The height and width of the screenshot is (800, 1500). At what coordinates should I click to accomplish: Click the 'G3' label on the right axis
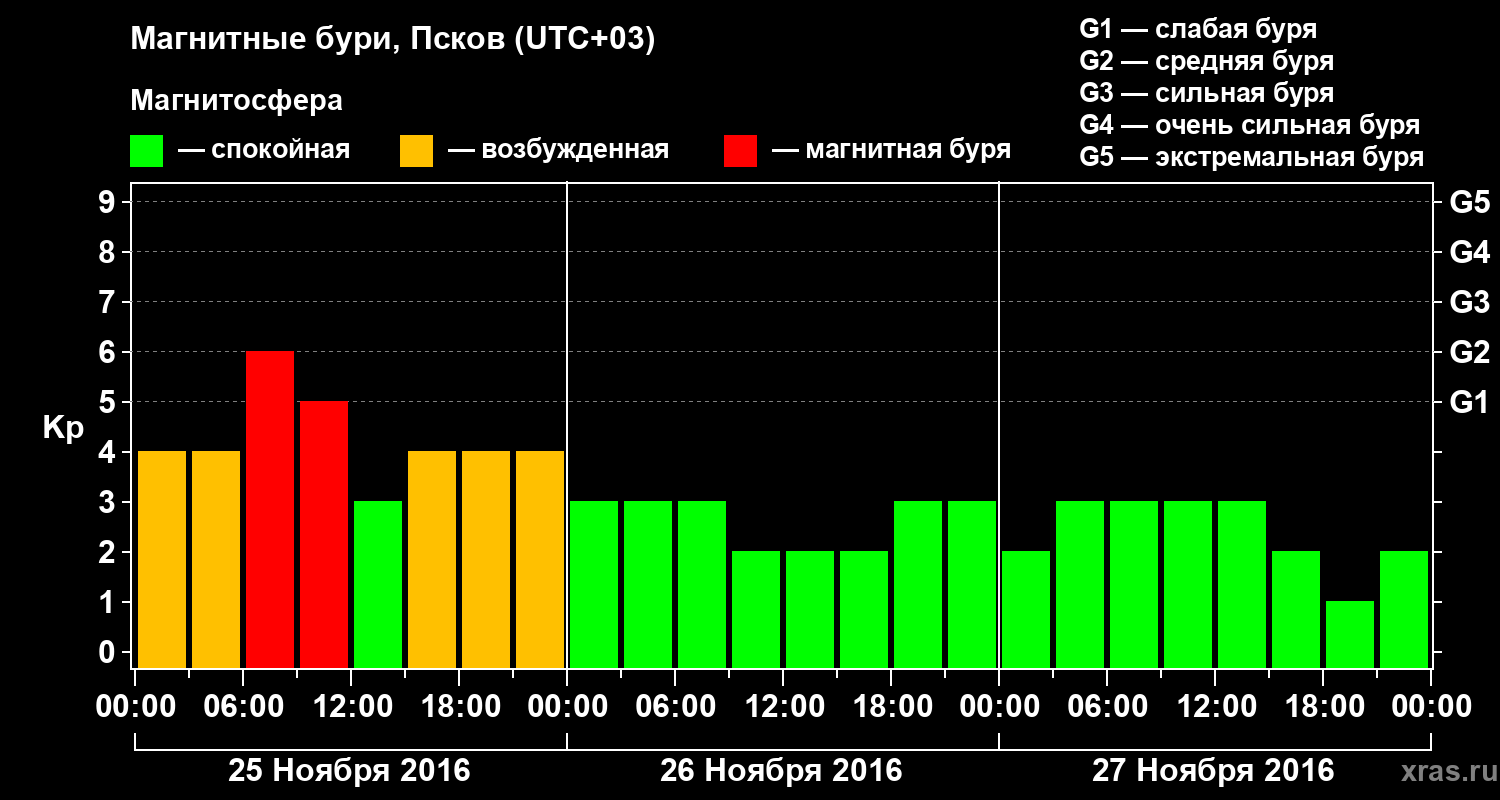click(1470, 303)
